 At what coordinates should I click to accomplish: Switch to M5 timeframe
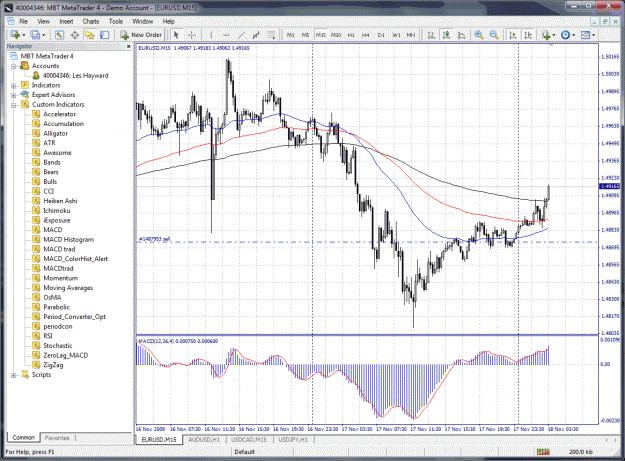pyautogui.click(x=305, y=35)
